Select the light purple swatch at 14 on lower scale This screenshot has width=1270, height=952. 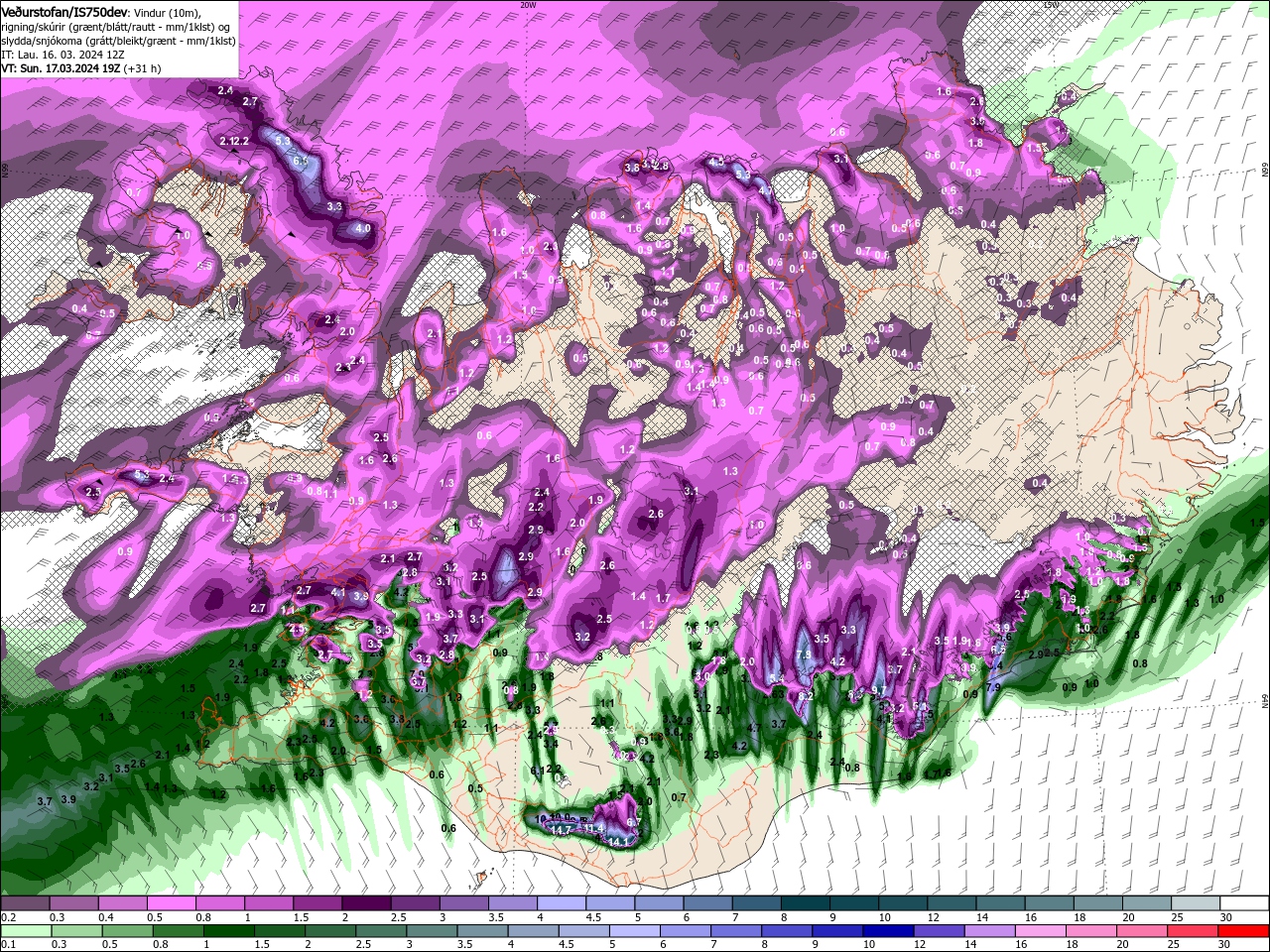(990, 931)
